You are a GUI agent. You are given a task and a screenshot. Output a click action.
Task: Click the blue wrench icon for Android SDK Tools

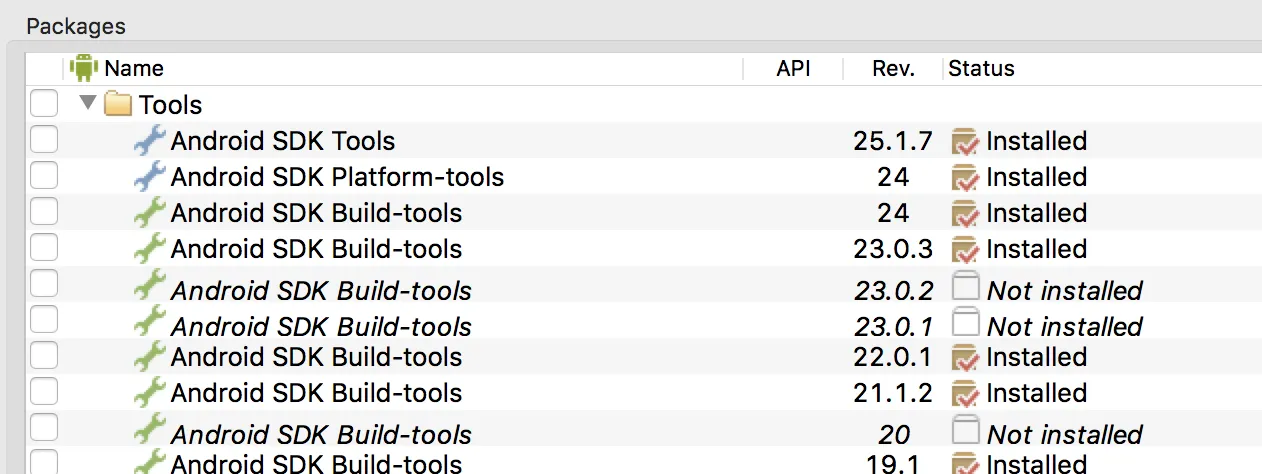pos(150,141)
